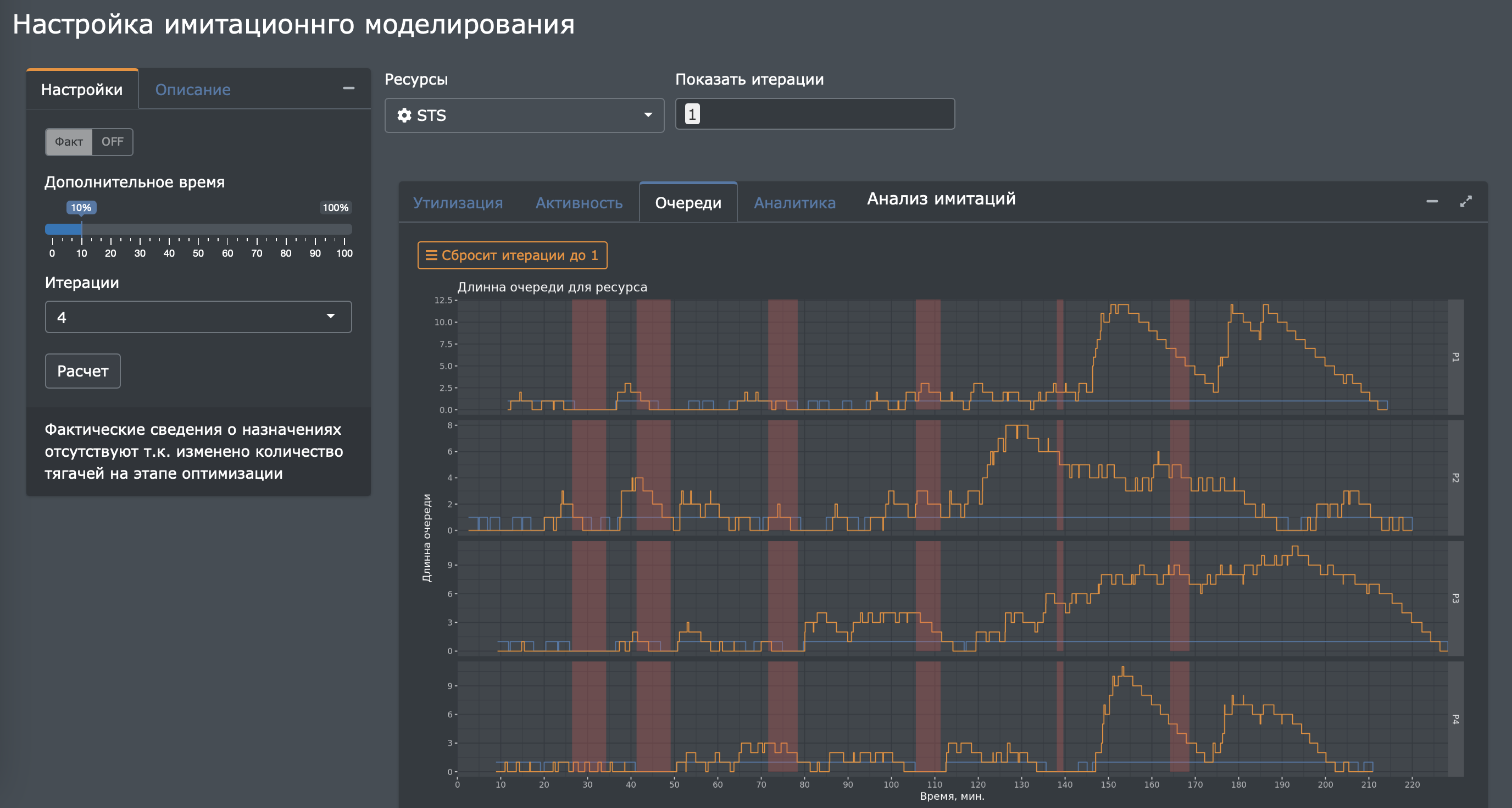Expand Анализ имитаций panel to fullscreen

tap(1466, 201)
